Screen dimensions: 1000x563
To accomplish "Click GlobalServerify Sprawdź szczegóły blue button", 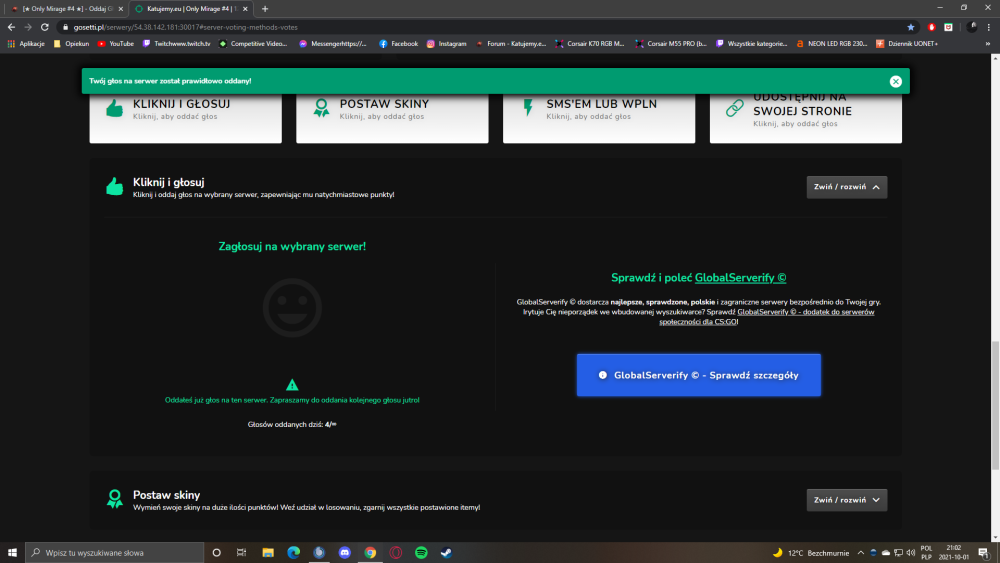I will 698,375.
